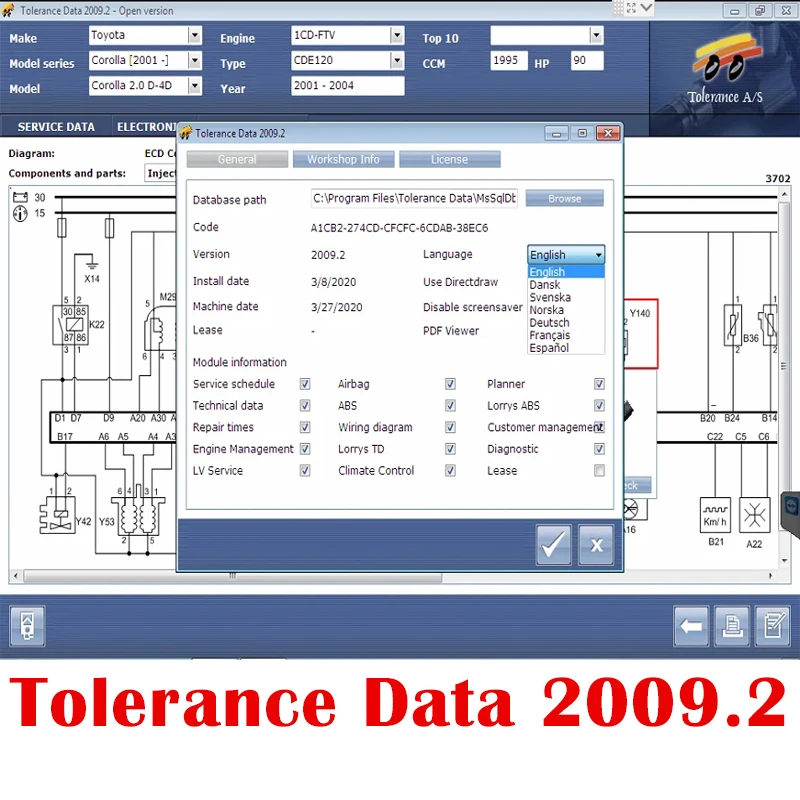The width and height of the screenshot is (800, 800).
Task: Collapse the Language combo box showing English
Action: click(x=566, y=255)
